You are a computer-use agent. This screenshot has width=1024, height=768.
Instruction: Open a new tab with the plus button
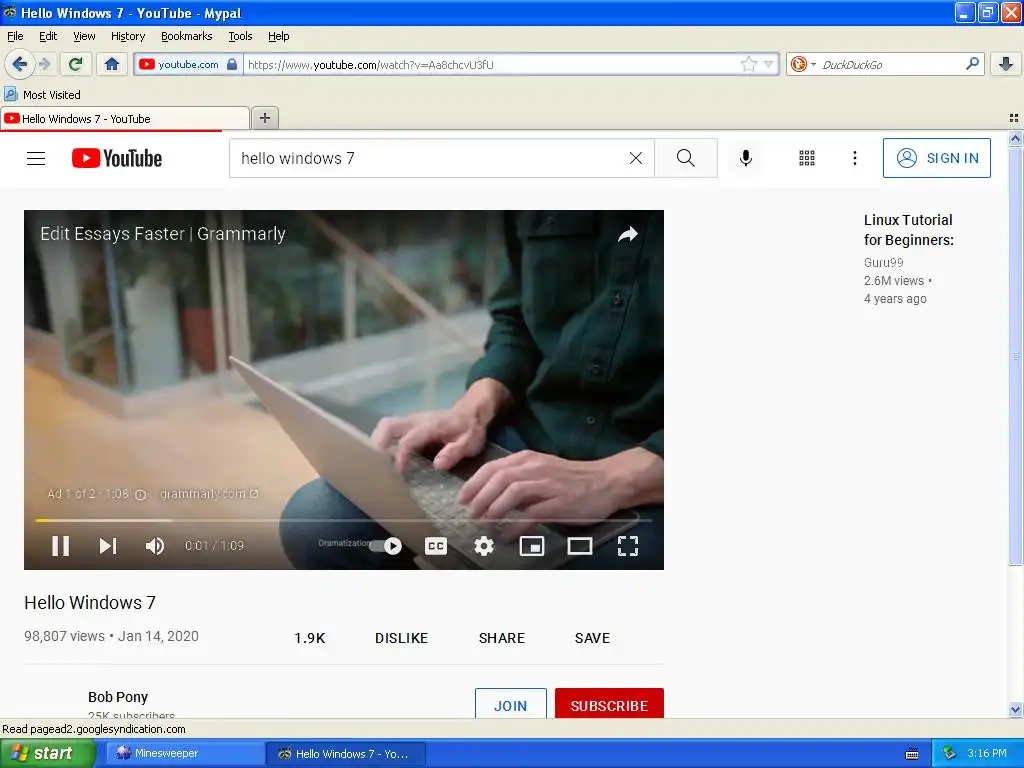click(x=264, y=118)
